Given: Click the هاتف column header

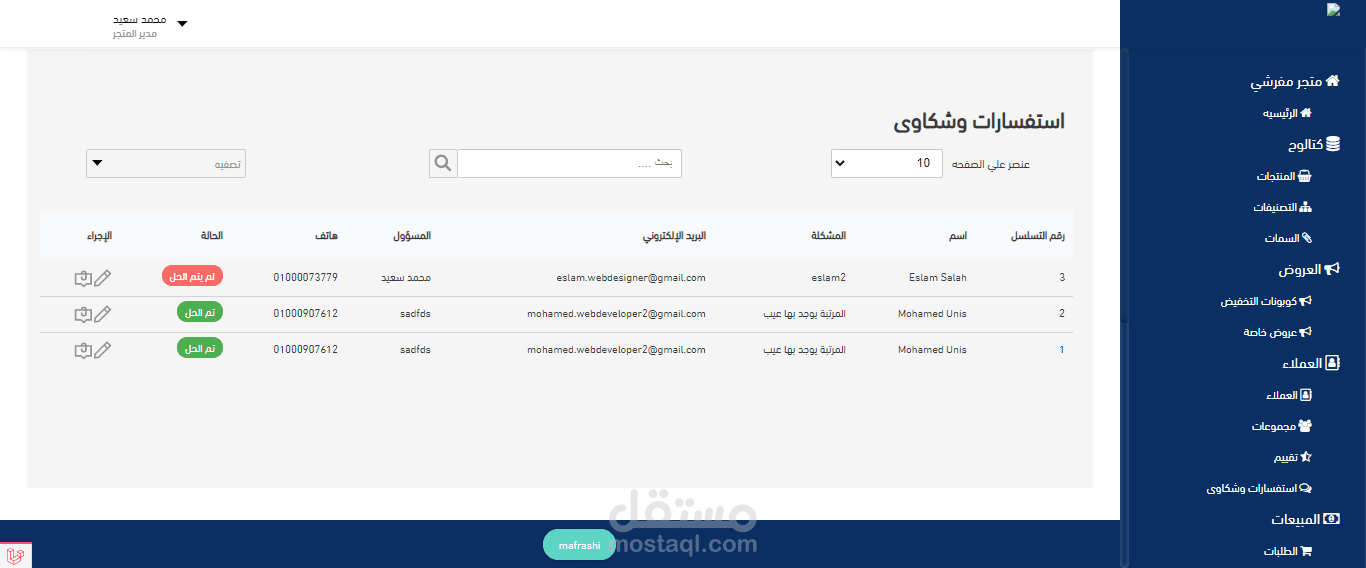Looking at the screenshot, I should click(328, 236).
